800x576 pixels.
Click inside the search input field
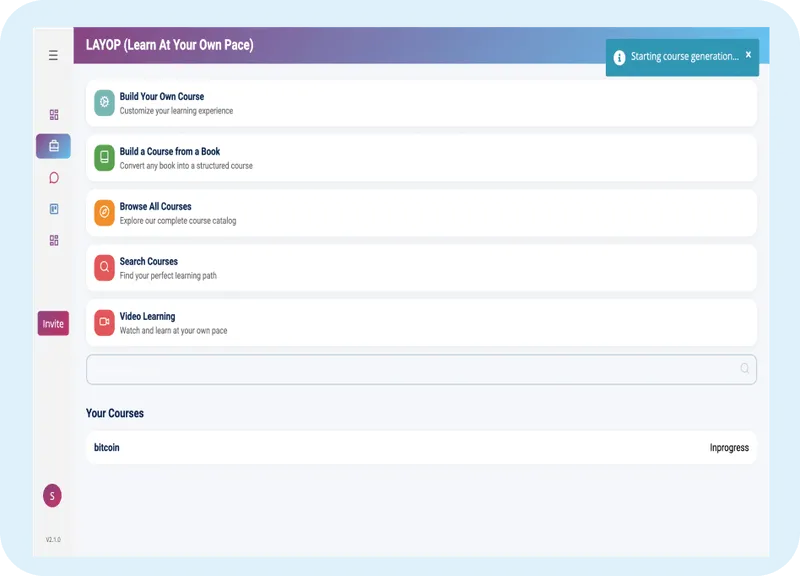click(x=400, y=369)
